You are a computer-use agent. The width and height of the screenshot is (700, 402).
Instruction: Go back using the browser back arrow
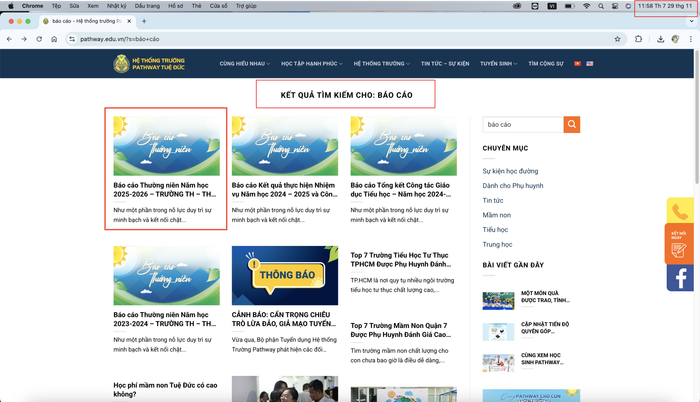[x=9, y=39]
